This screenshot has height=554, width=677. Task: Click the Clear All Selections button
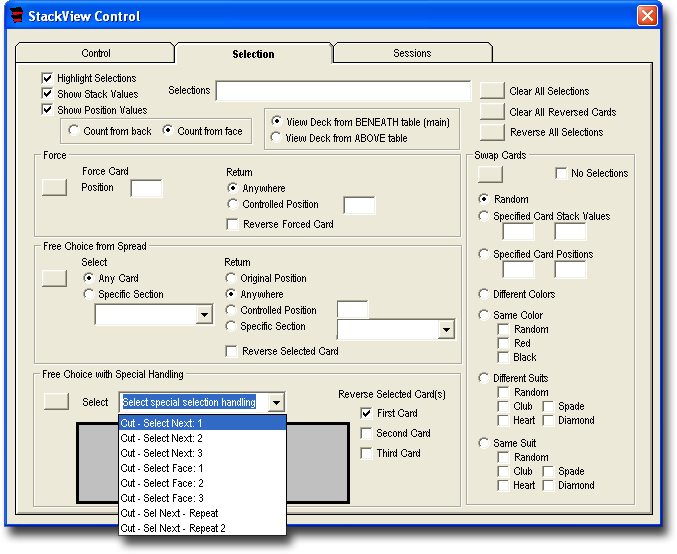492,91
